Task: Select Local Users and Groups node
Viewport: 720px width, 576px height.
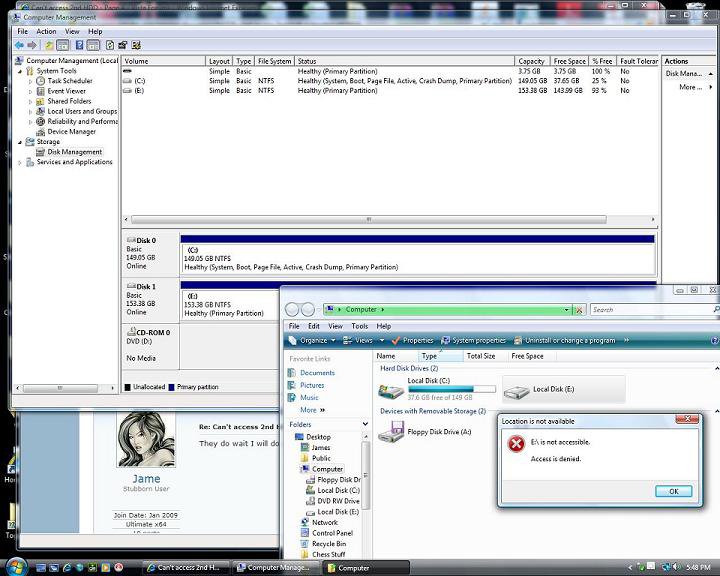Action: pos(82,111)
